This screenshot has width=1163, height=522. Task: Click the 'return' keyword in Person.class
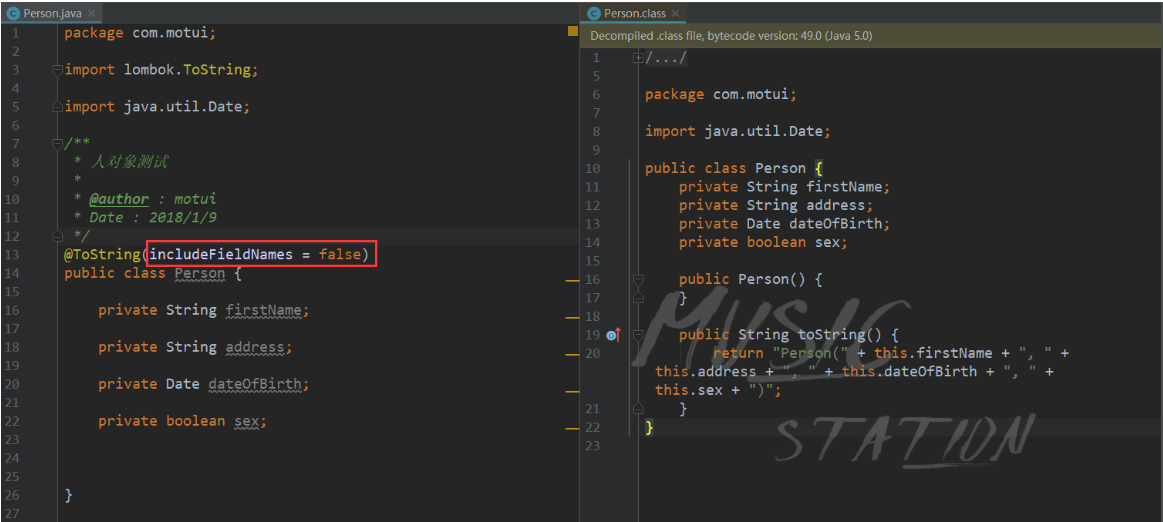click(738, 354)
